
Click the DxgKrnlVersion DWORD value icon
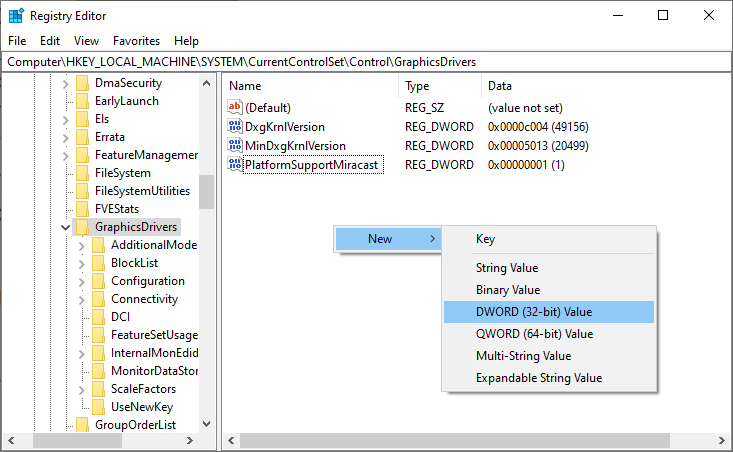(235, 126)
